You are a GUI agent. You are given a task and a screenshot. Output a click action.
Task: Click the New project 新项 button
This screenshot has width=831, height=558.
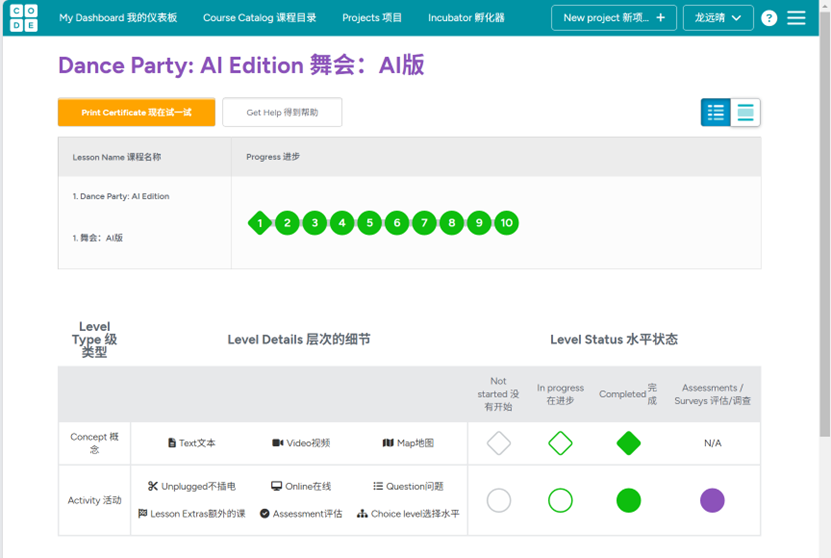(614, 18)
